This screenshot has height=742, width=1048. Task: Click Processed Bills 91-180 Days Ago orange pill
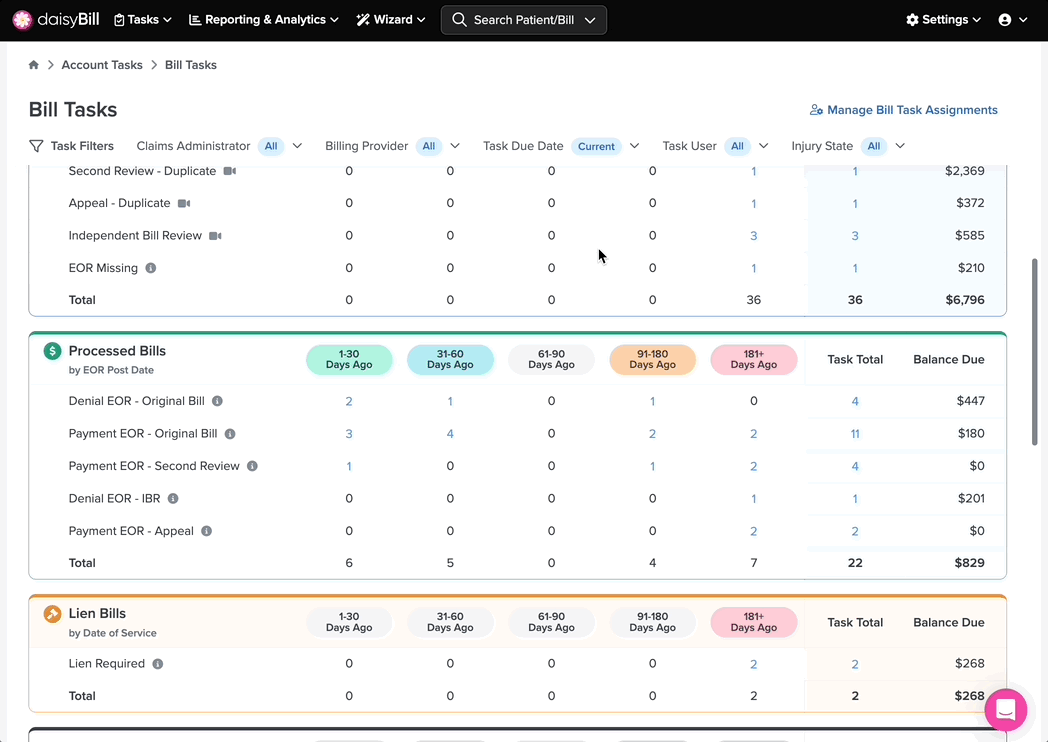(x=652, y=360)
